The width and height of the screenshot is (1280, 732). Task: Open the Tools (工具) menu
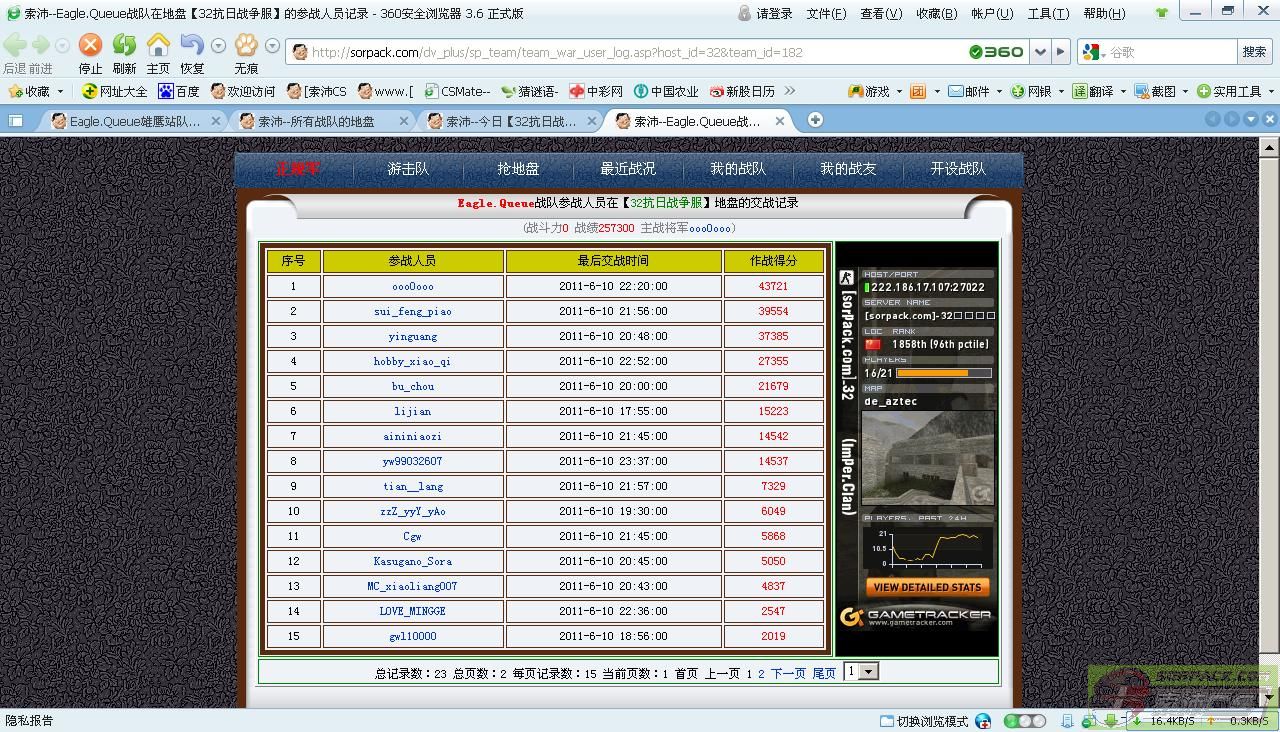1047,14
